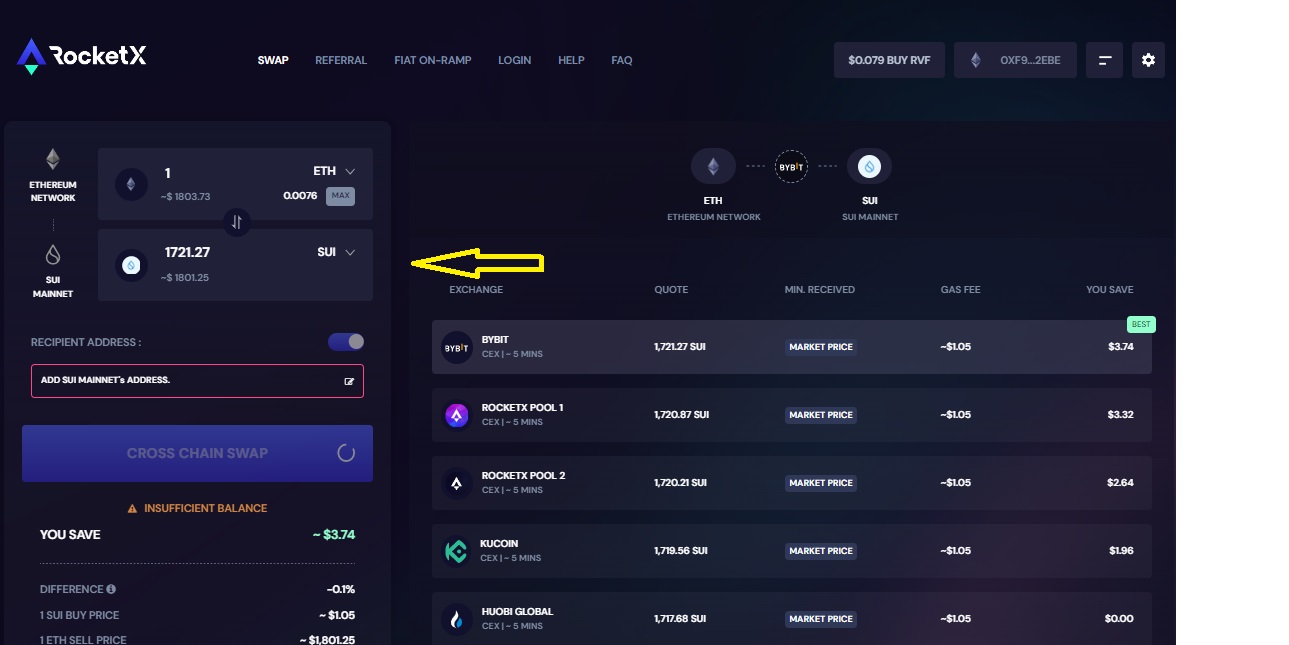Viewport: 1289px width, 645px height.
Task: Open the ETH token dropdown
Action: (x=335, y=171)
